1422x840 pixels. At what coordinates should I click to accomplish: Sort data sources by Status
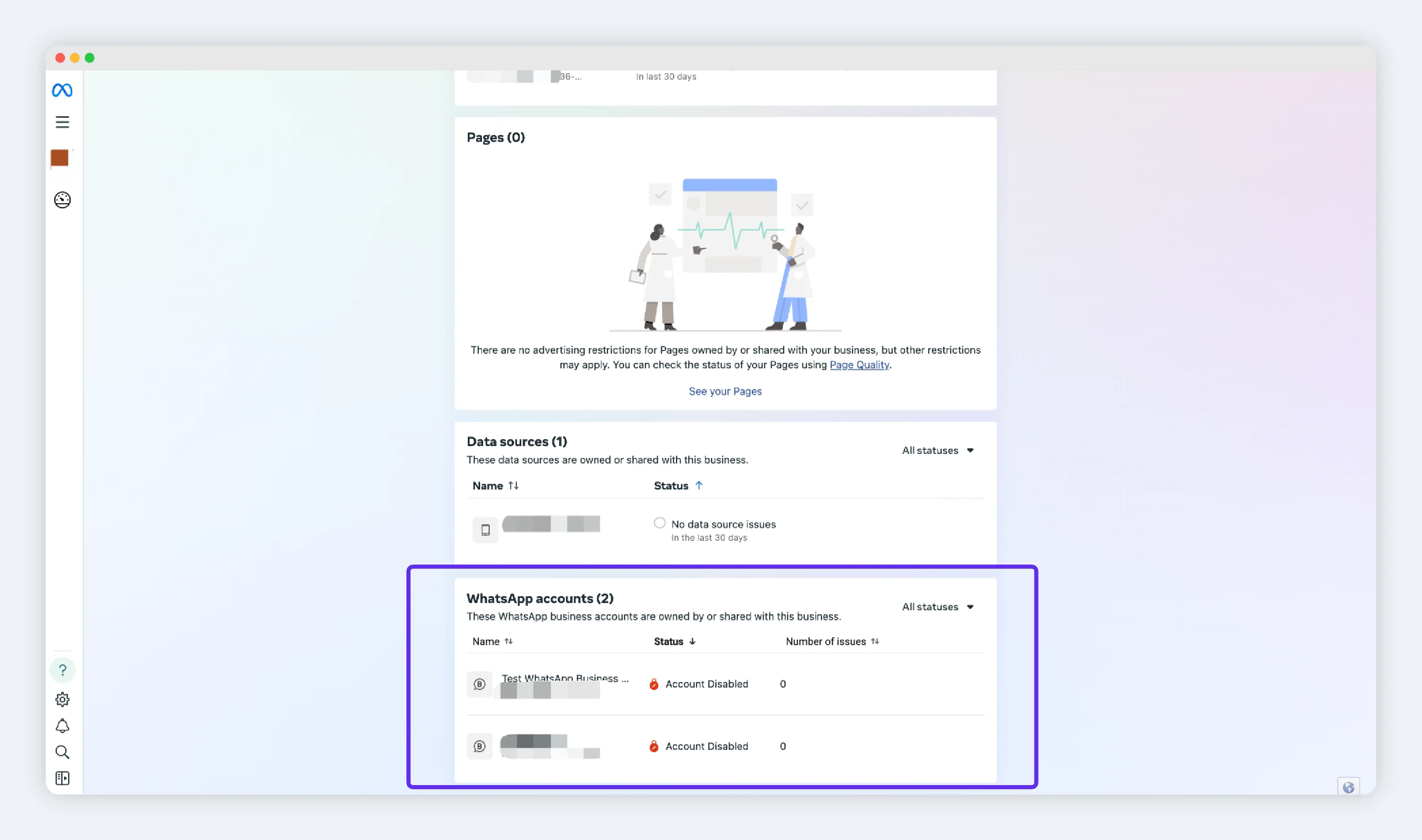point(678,486)
